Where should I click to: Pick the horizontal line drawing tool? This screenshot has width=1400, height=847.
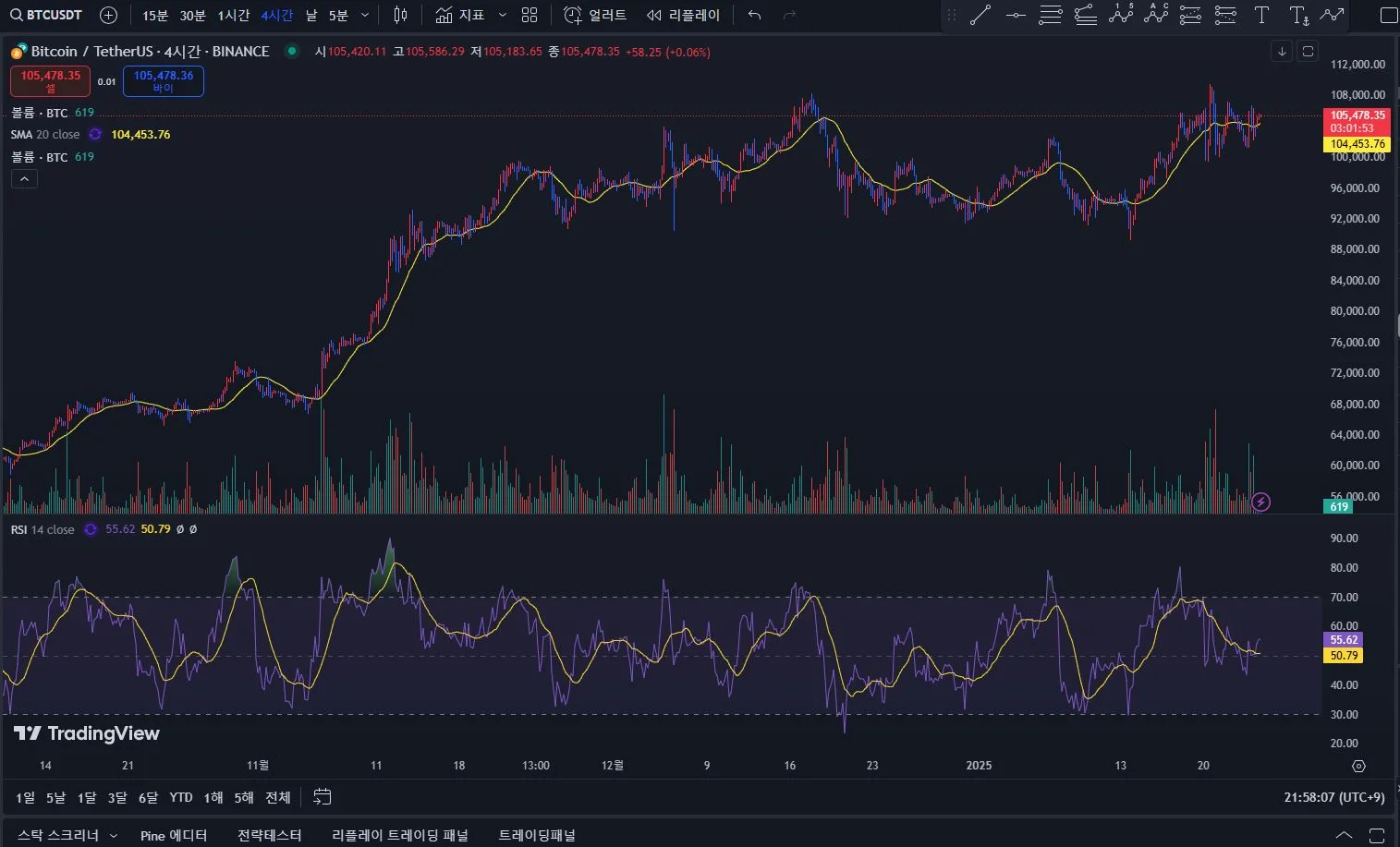tap(1016, 15)
